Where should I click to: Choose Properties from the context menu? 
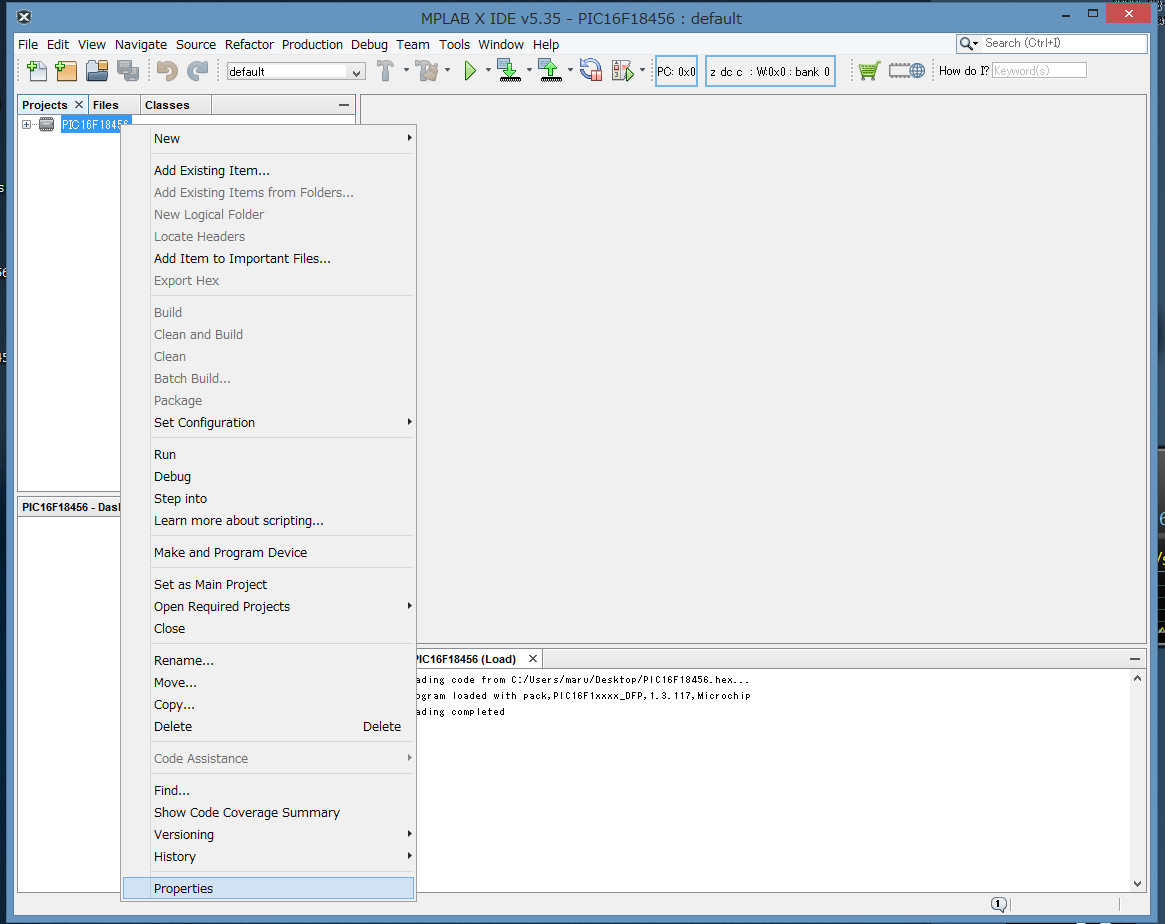click(x=268, y=888)
